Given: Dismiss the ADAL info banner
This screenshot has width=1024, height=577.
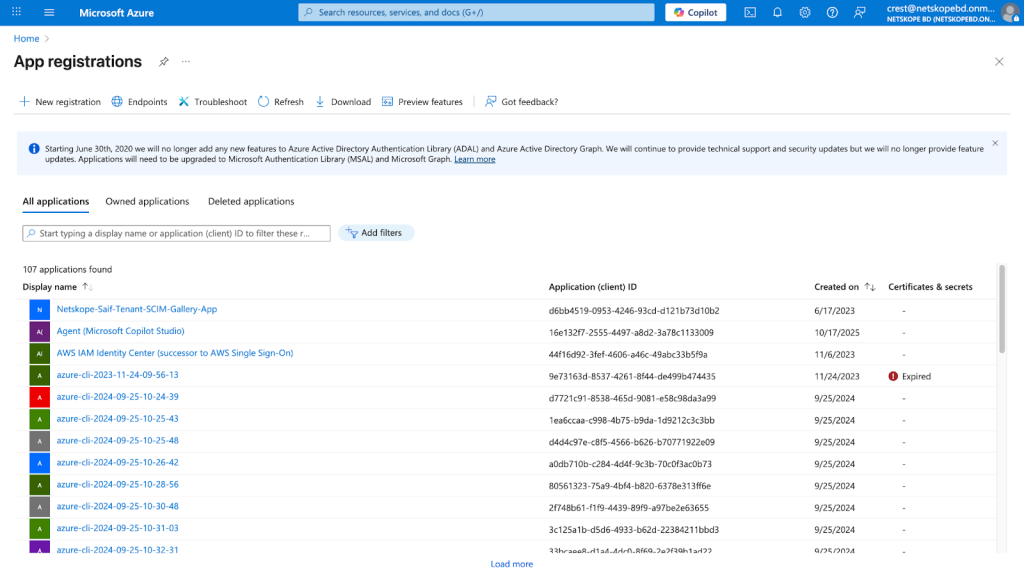Looking at the screenshot, I should tap(995, 143).
